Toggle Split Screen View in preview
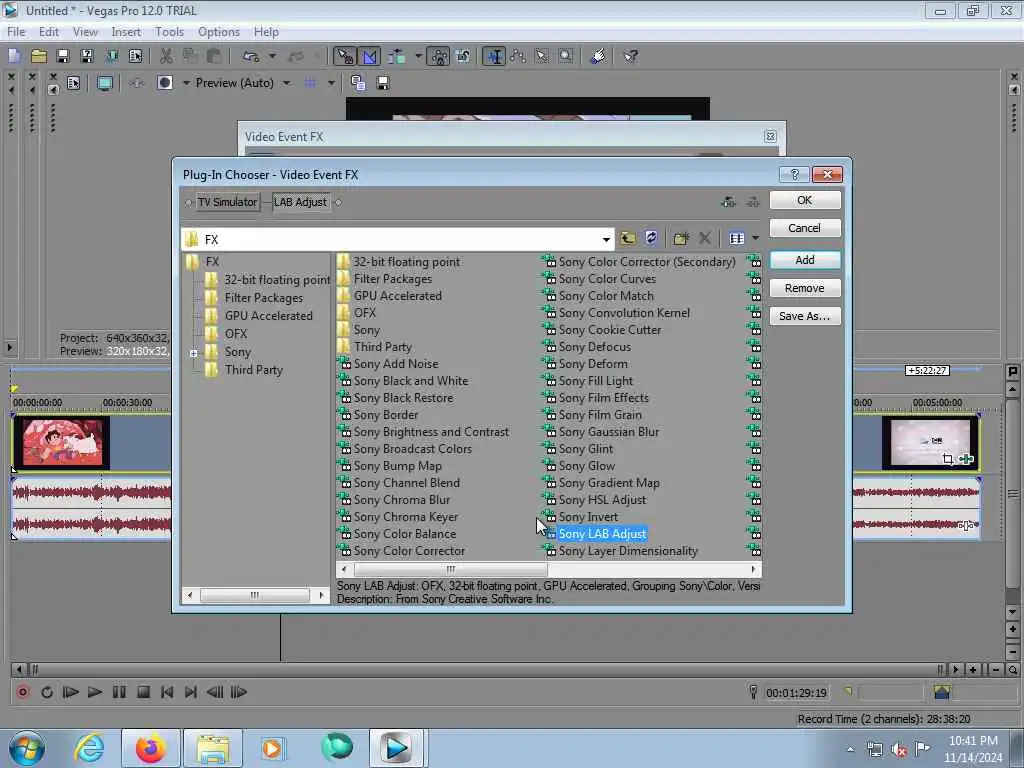This screenshot has height=768, width=1024. [x=165, y=83]
